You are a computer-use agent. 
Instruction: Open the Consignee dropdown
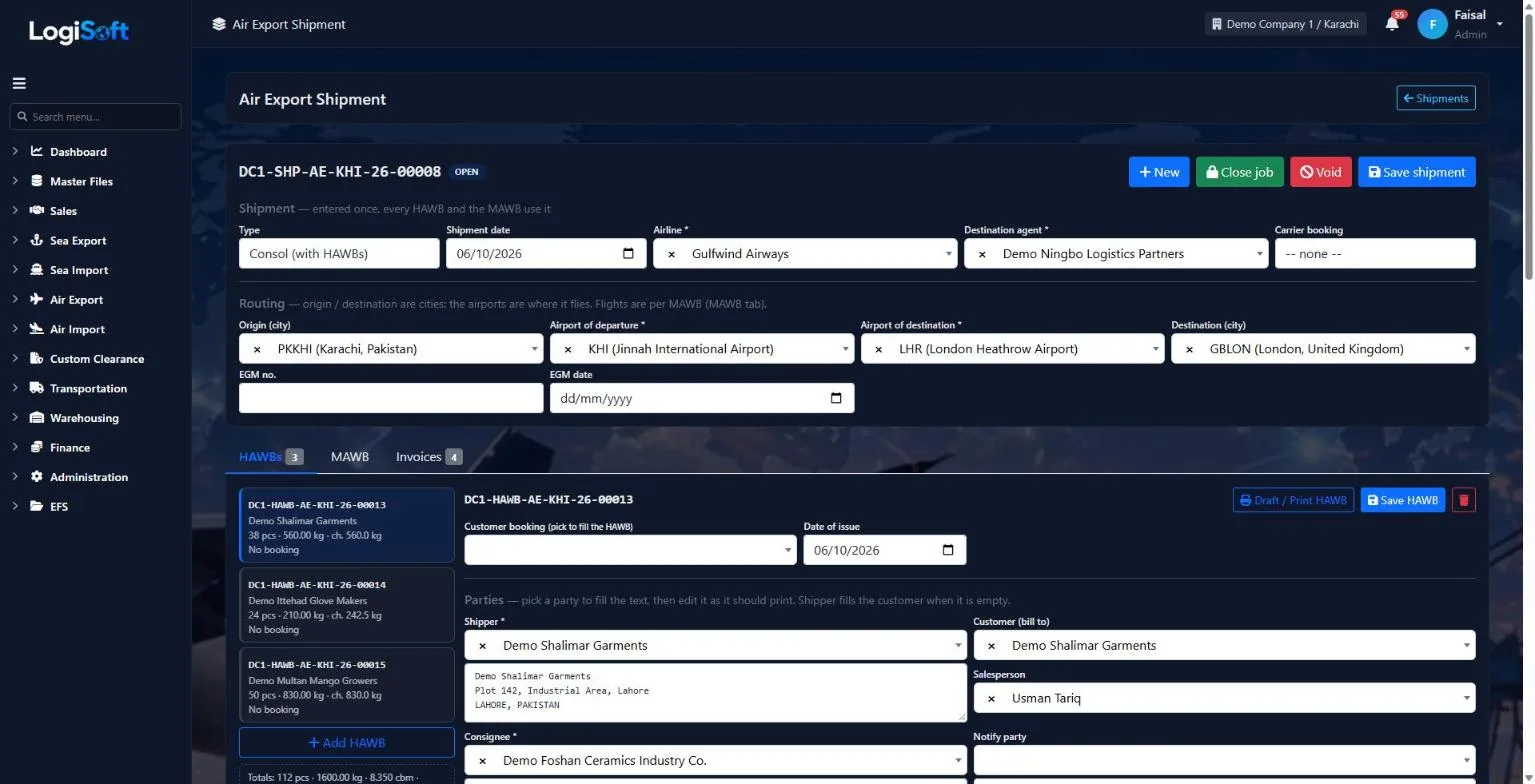(x=715, y=760)
